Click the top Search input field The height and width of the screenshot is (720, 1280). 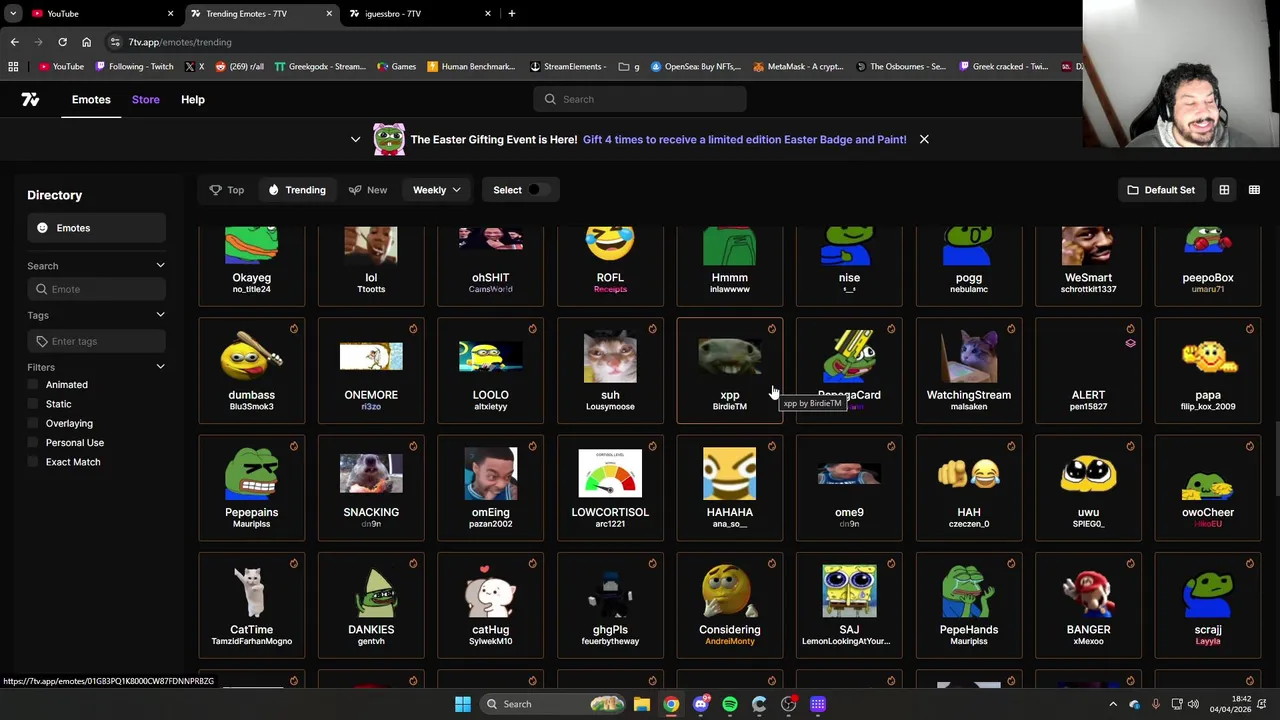tap(640, 99)
